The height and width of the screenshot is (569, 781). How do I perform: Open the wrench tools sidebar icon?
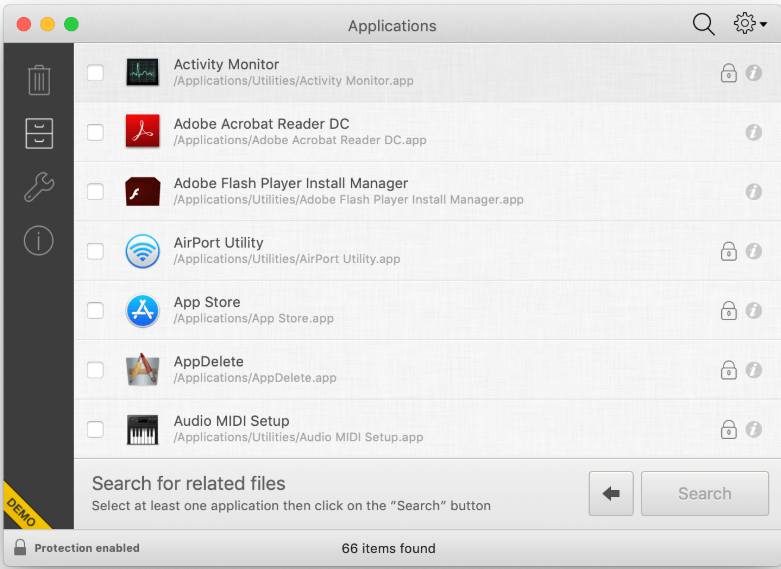coord(39,187)
